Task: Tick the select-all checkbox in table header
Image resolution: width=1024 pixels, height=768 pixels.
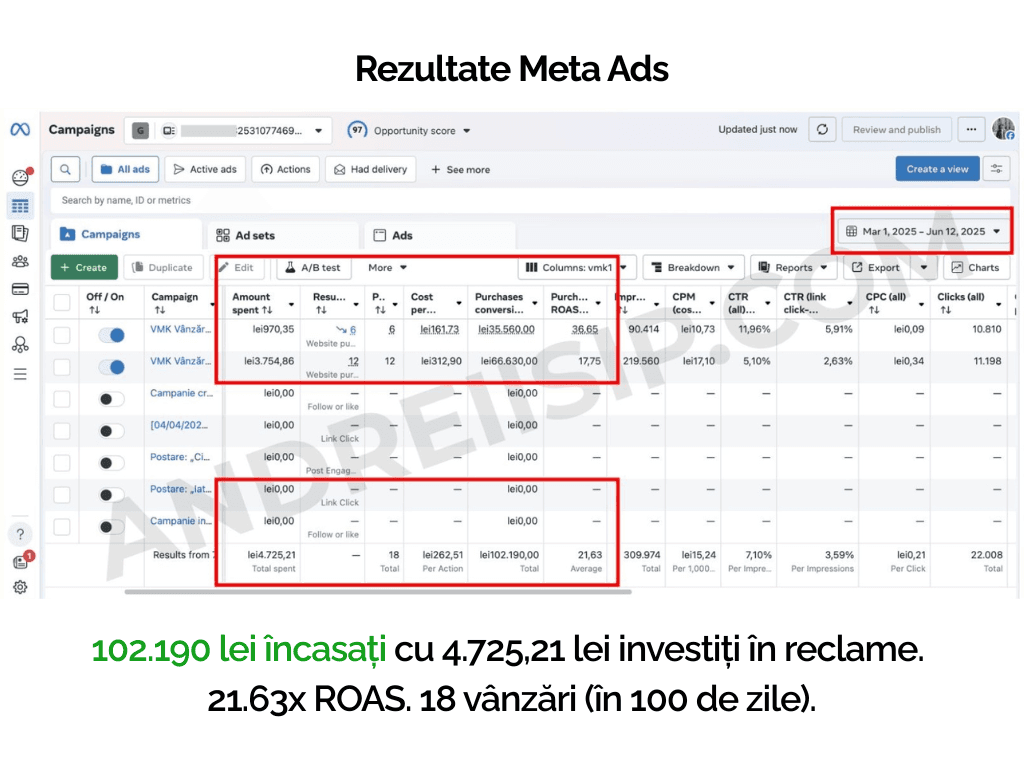Action: (62, 303)
